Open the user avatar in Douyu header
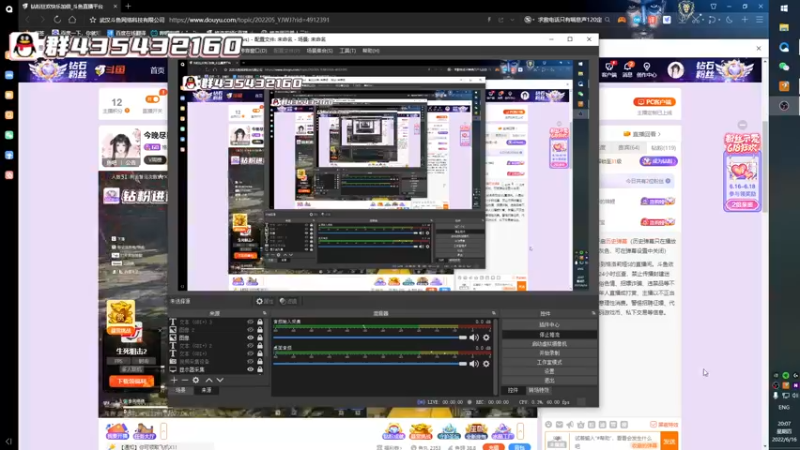The height and width of the screenshot is (450, 800). 676,70
